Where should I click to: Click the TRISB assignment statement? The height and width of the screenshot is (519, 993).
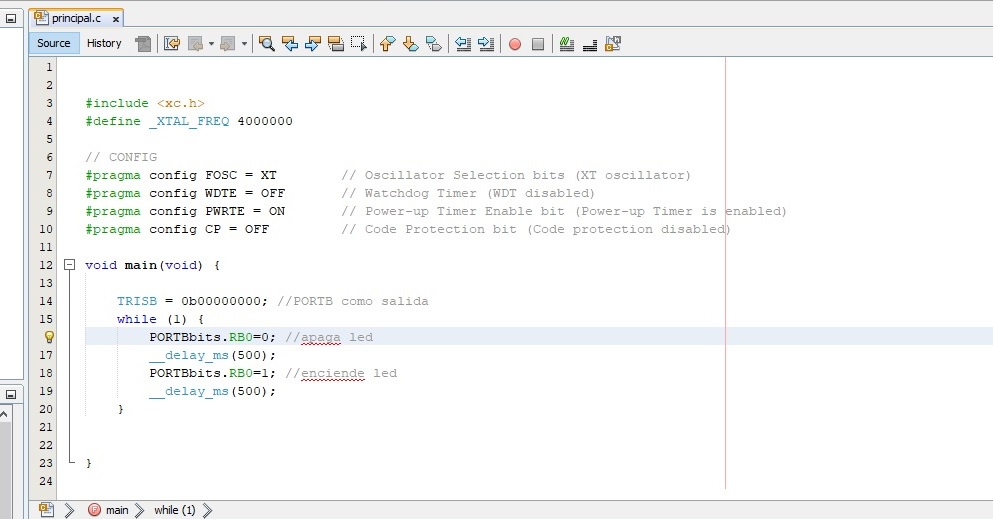click(193, 301)
